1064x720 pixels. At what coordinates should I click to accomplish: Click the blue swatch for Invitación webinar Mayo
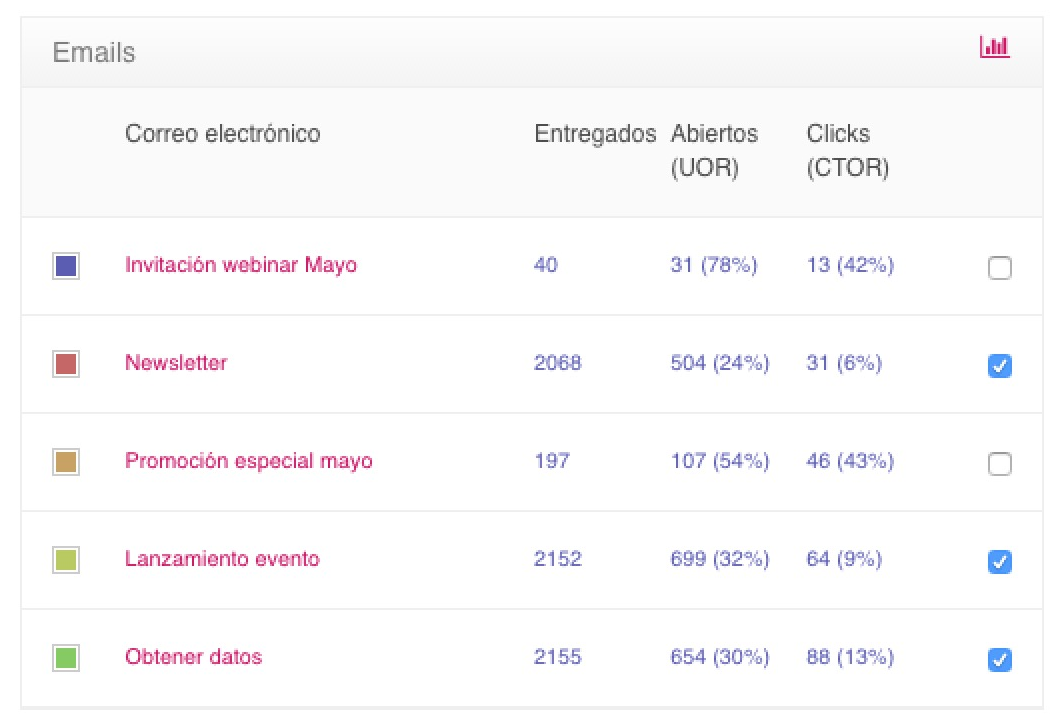click(66, 266)
